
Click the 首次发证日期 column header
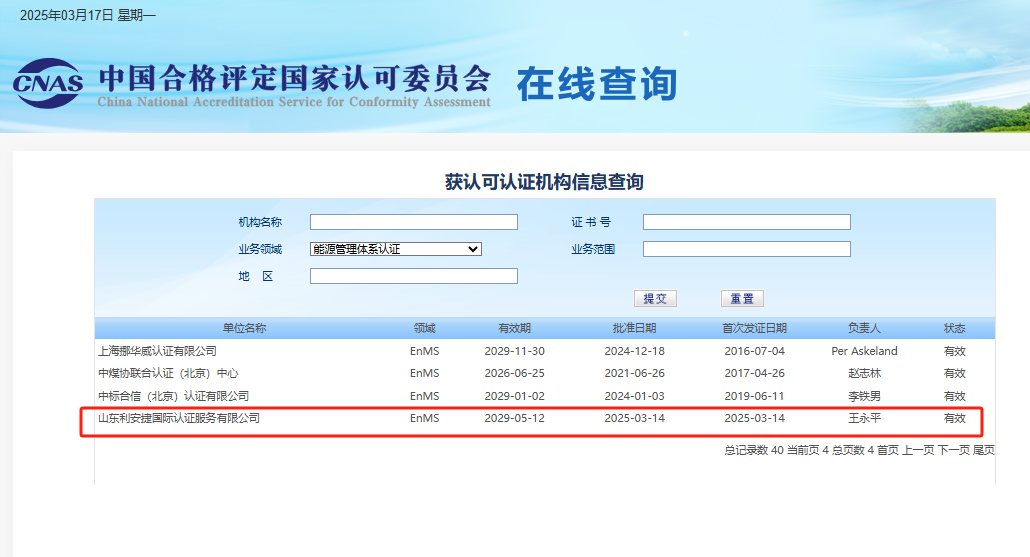click(x=754, y=328)
